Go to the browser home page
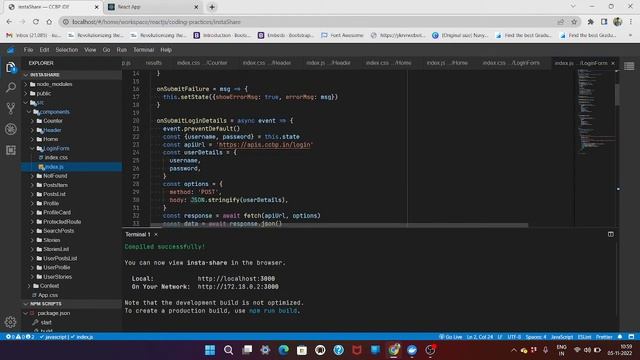 point(49,22)
